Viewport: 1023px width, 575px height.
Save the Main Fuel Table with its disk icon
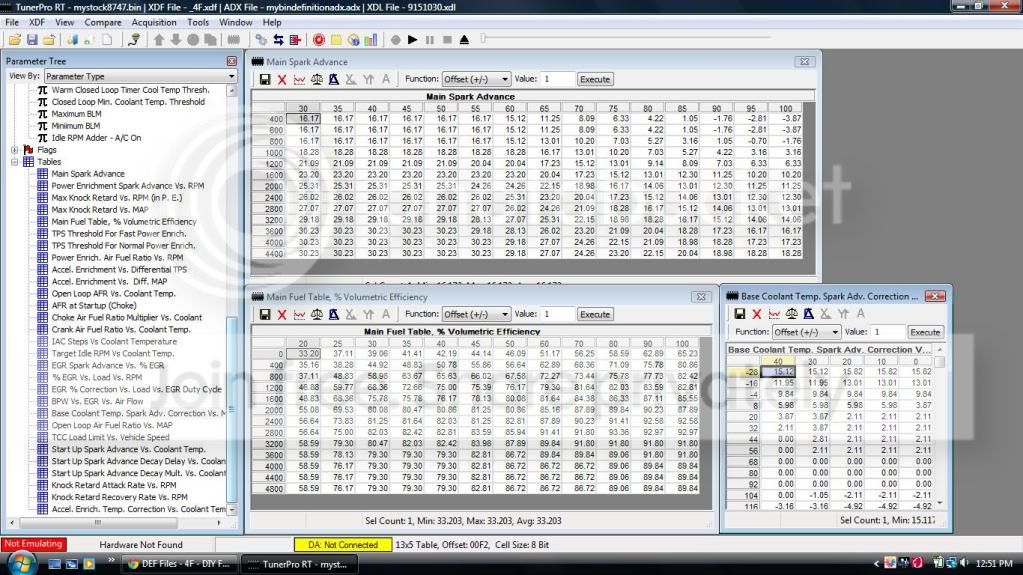pos(265,314)
